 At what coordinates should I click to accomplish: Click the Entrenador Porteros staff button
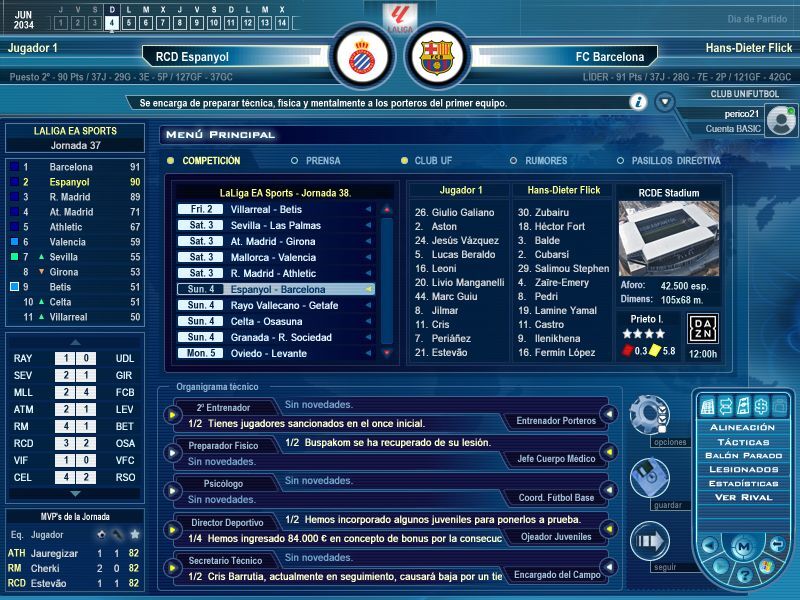point(550,421)
